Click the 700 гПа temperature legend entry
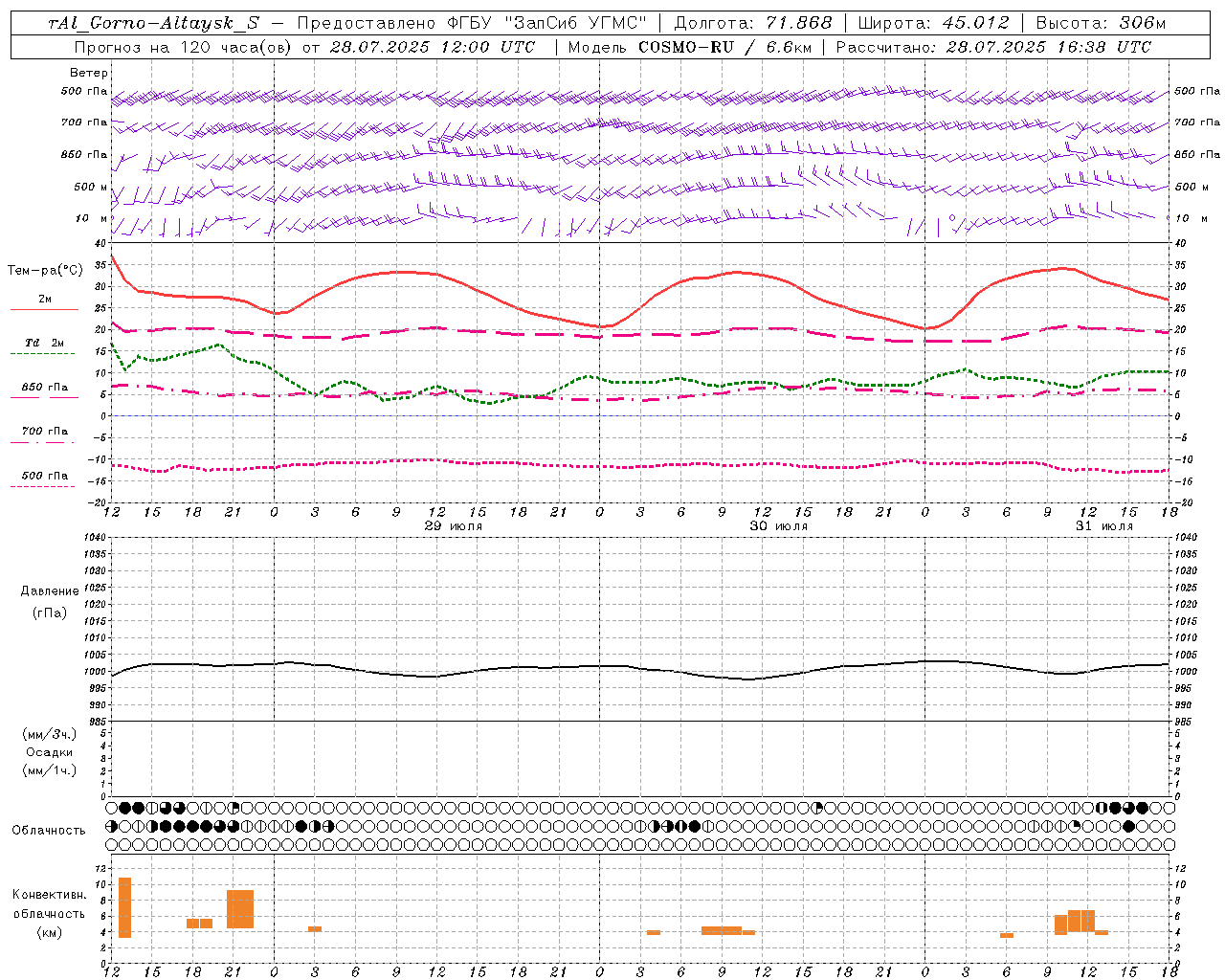This screenshot has height=980, width=1225. pyautogui.click(x=45, y=432)
